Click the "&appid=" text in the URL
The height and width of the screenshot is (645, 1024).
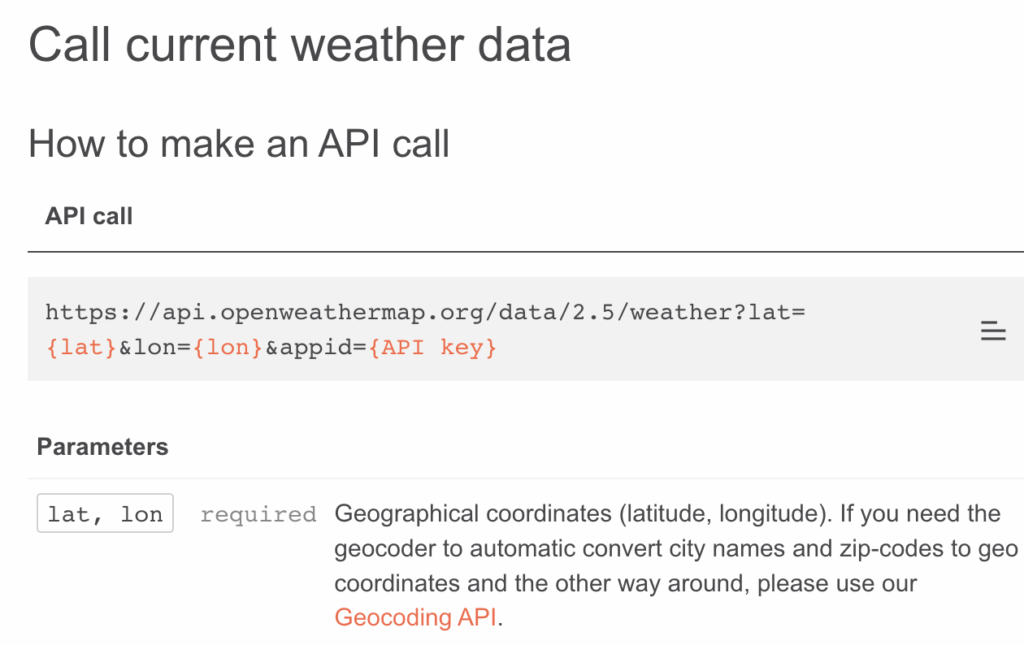coord(307,349)
